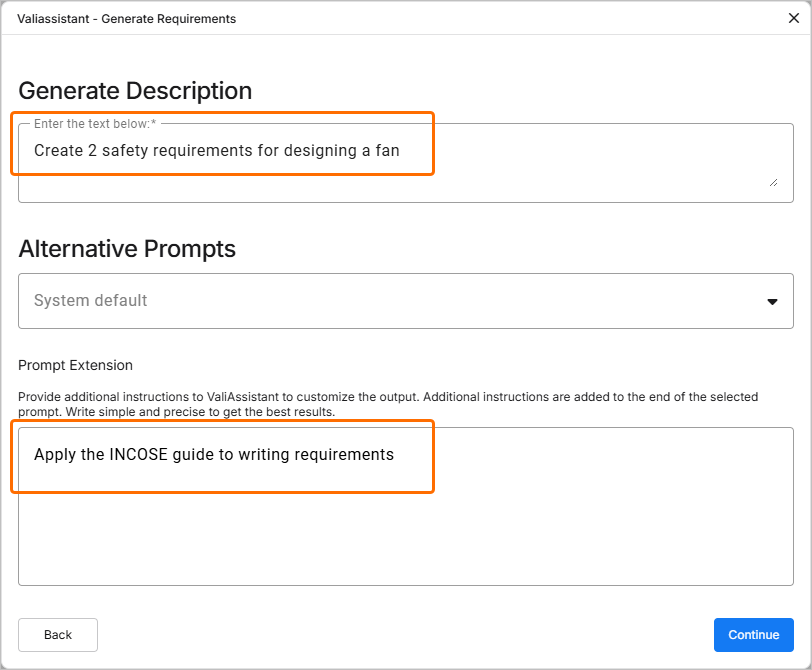This screenshot has width=812, height=670.
Task: Click the blue Continue button
Action: (x=753, y=635)
